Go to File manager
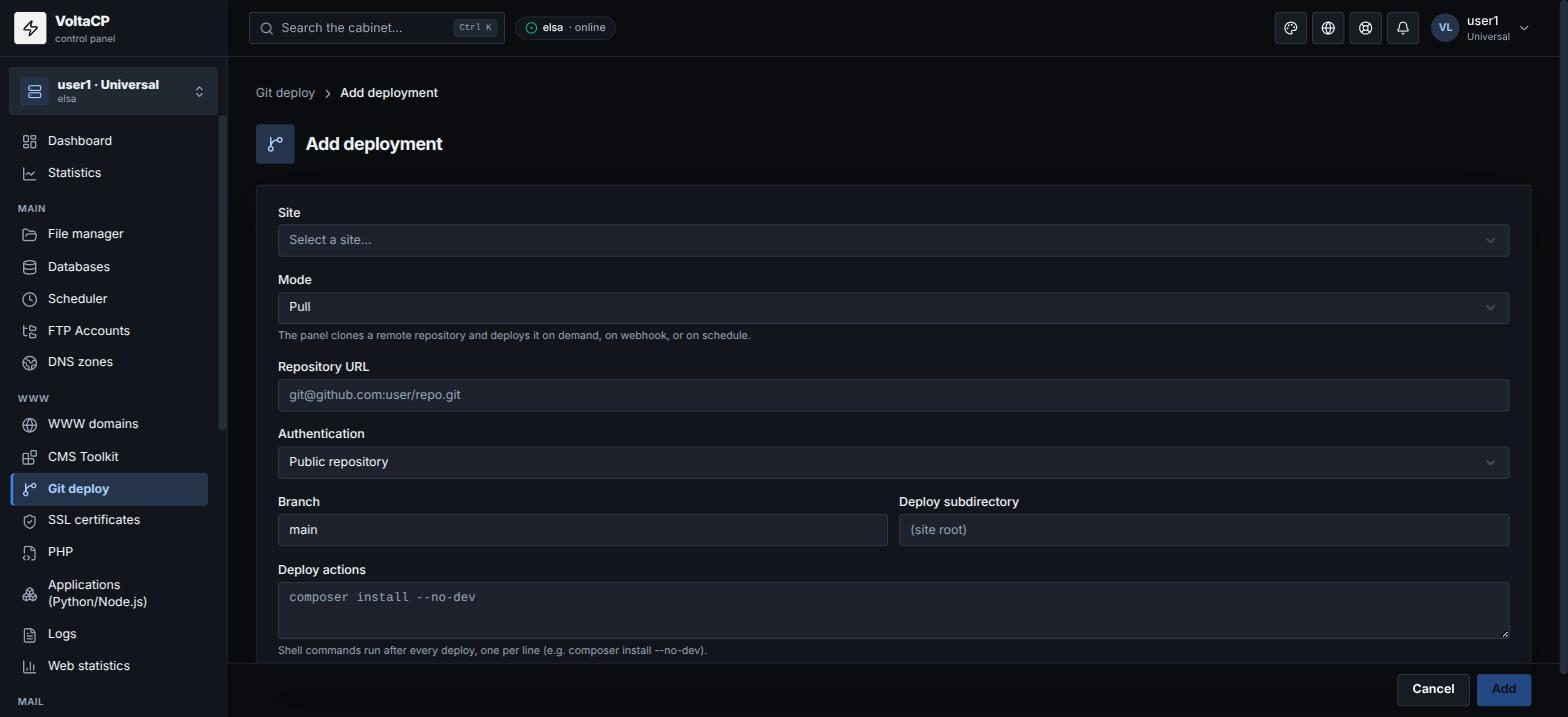The image size is (1568, 717). point(109,234)
